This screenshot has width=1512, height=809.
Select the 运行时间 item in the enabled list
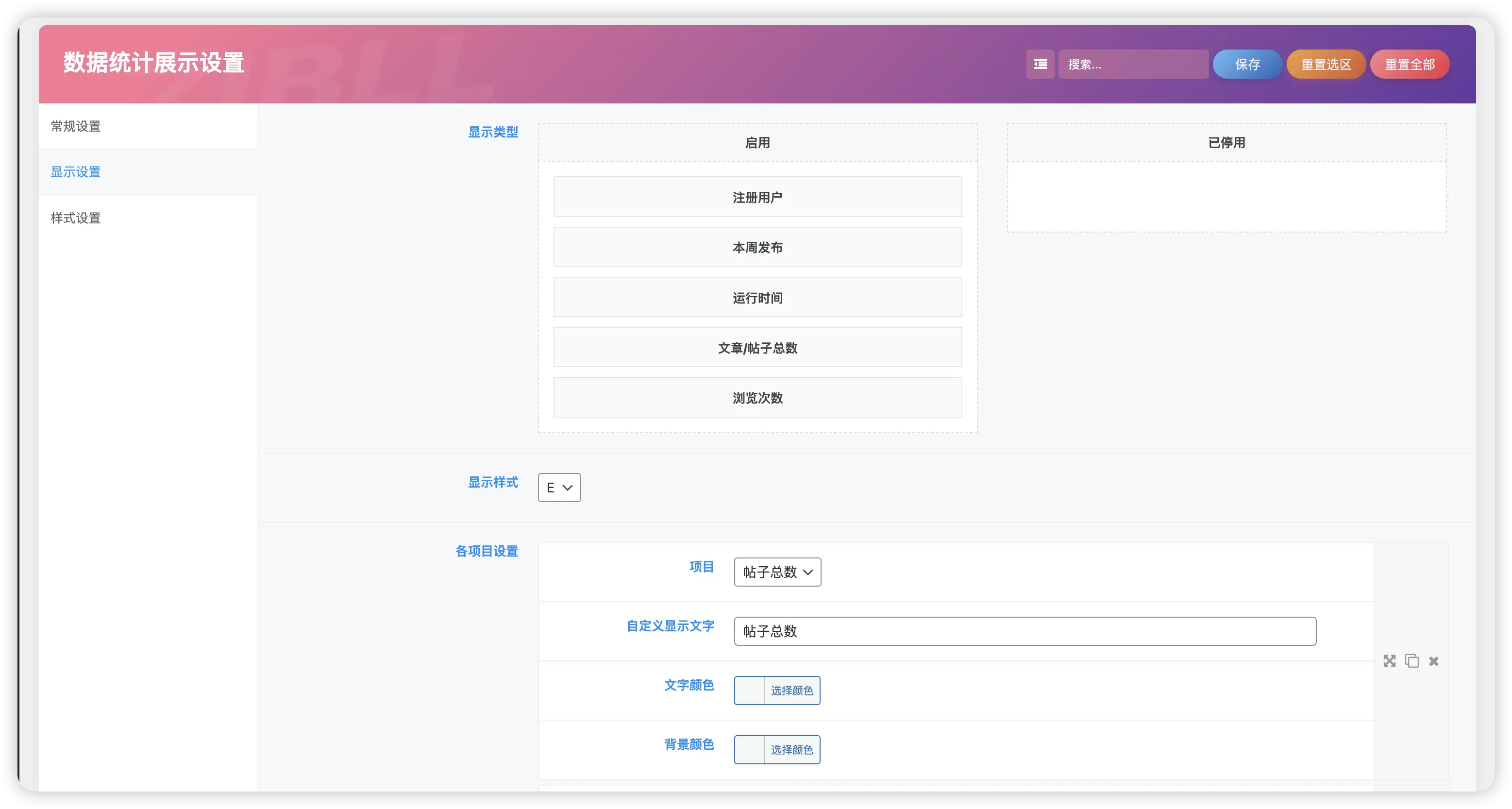coord(757,297)
